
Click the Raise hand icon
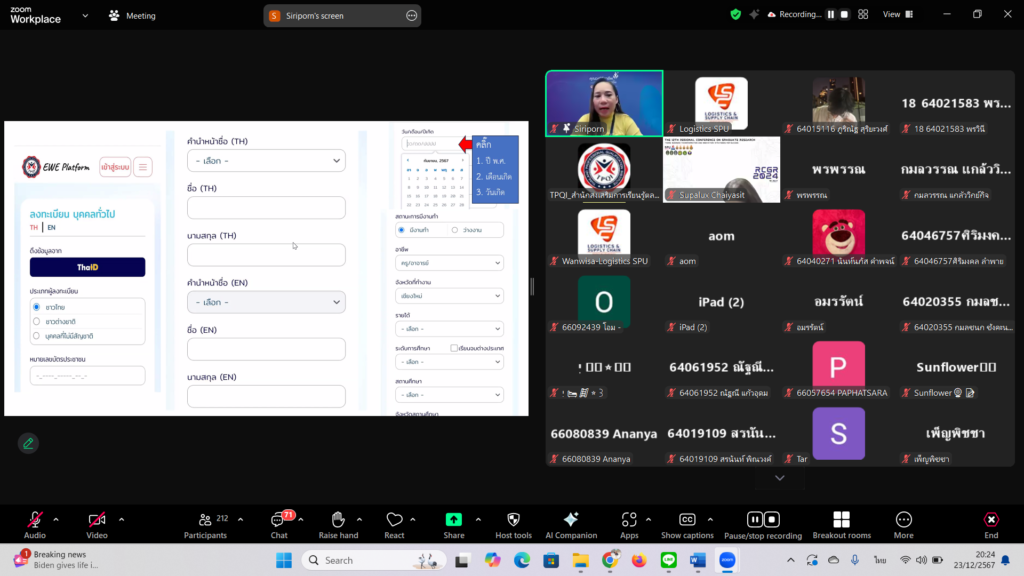point(338,520)
